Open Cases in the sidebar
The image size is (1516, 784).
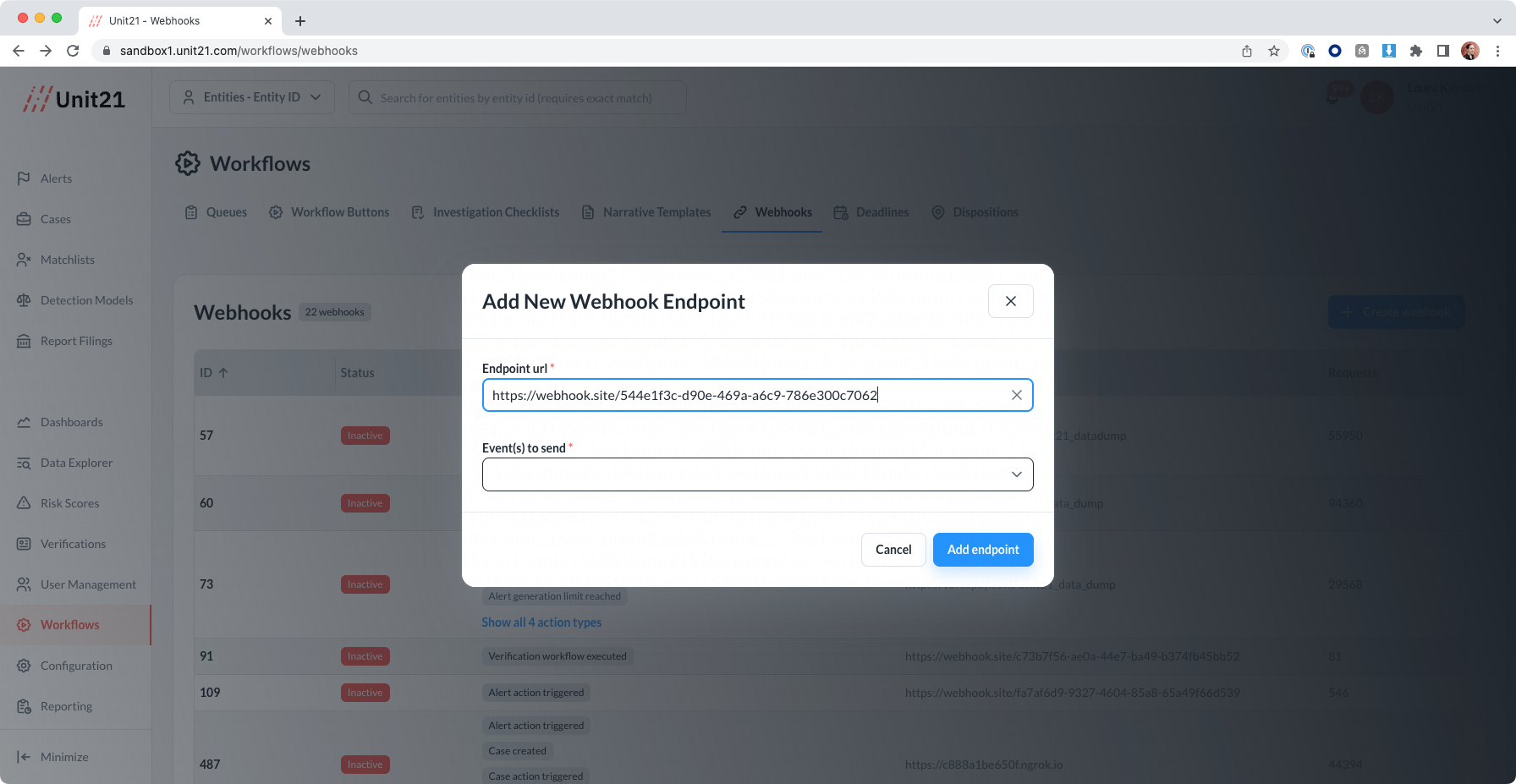point(56,219)
